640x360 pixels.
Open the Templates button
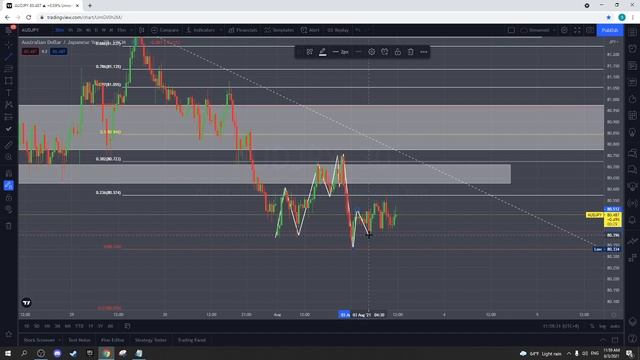pos(279,30)
